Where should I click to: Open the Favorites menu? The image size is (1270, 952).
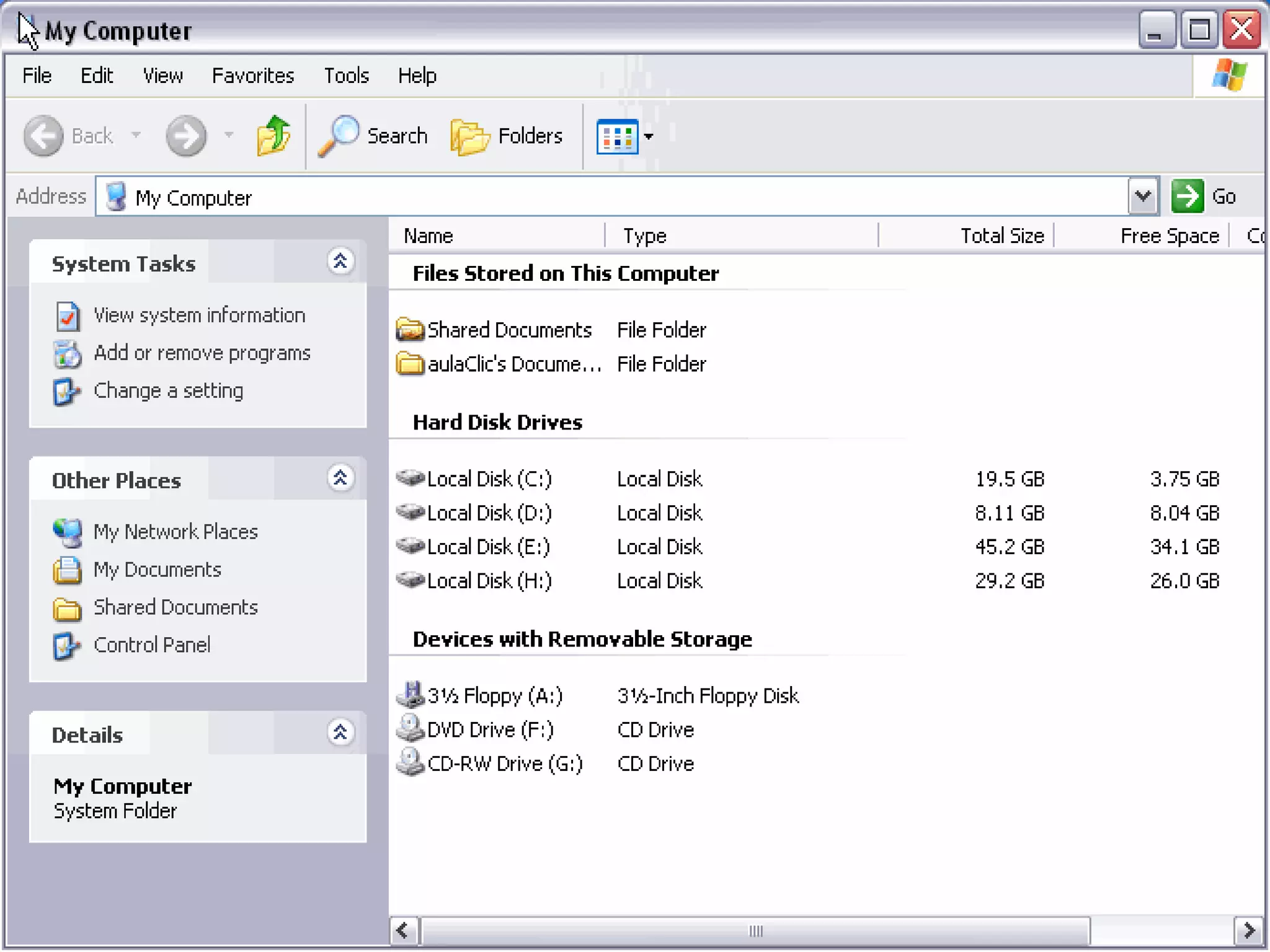[252, 76]
